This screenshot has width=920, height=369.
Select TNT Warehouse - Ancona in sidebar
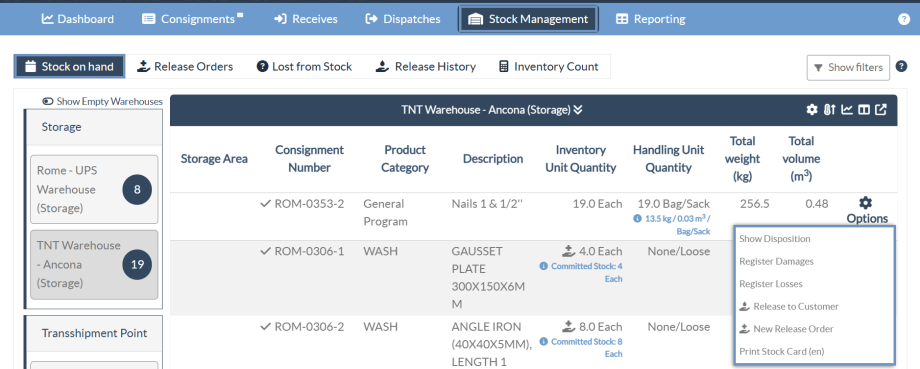click(x=94, y=265)
